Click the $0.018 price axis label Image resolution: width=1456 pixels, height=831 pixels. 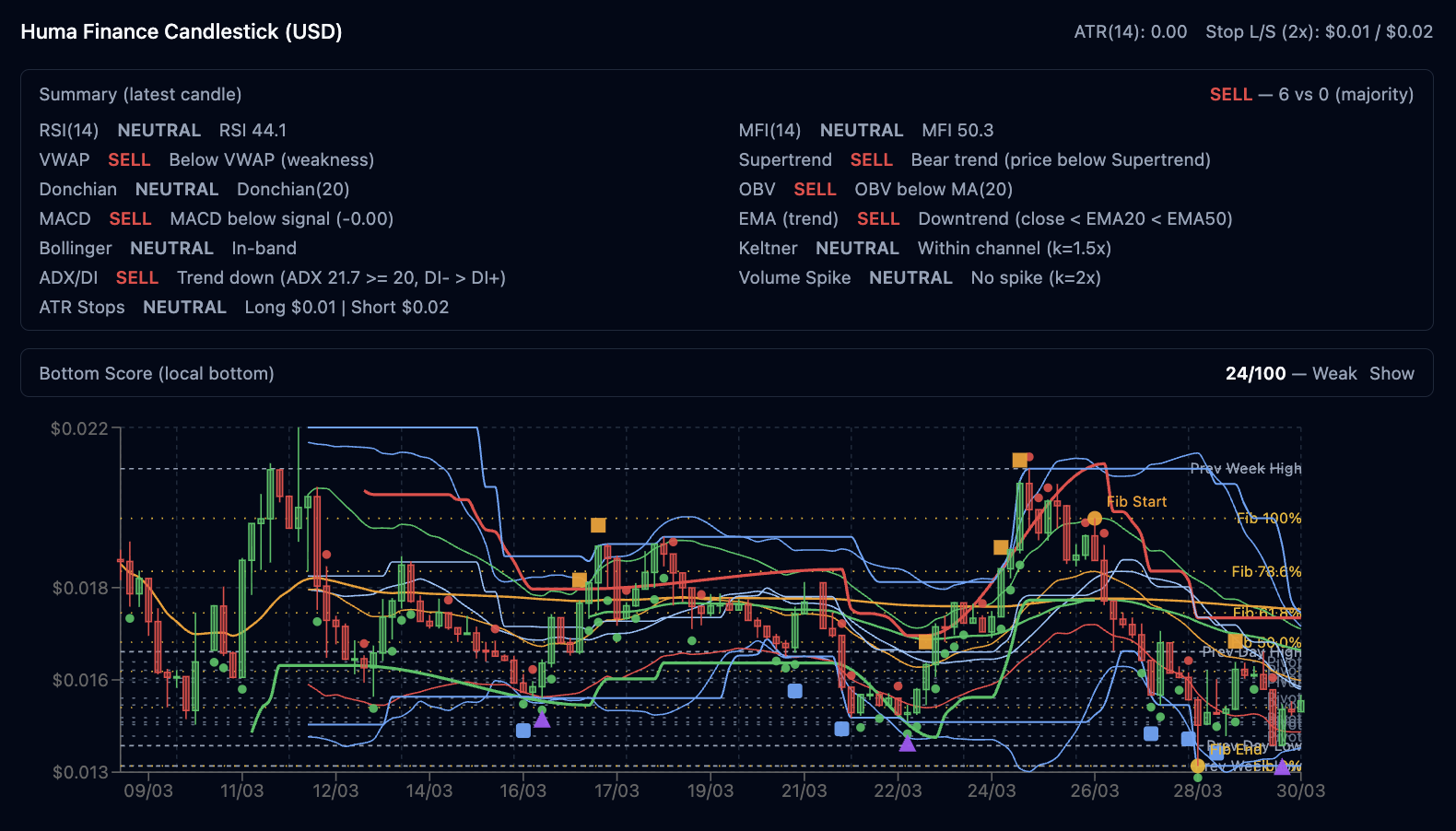click(x=80, y=588)
